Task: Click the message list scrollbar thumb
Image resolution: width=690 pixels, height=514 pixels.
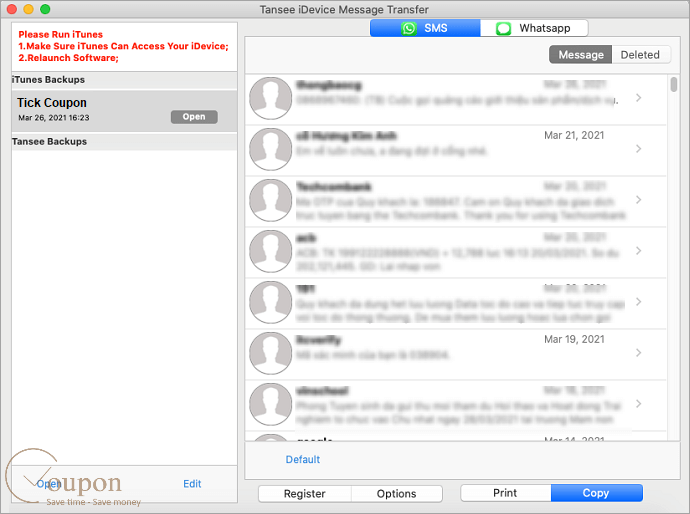Action: click(674, 84)
